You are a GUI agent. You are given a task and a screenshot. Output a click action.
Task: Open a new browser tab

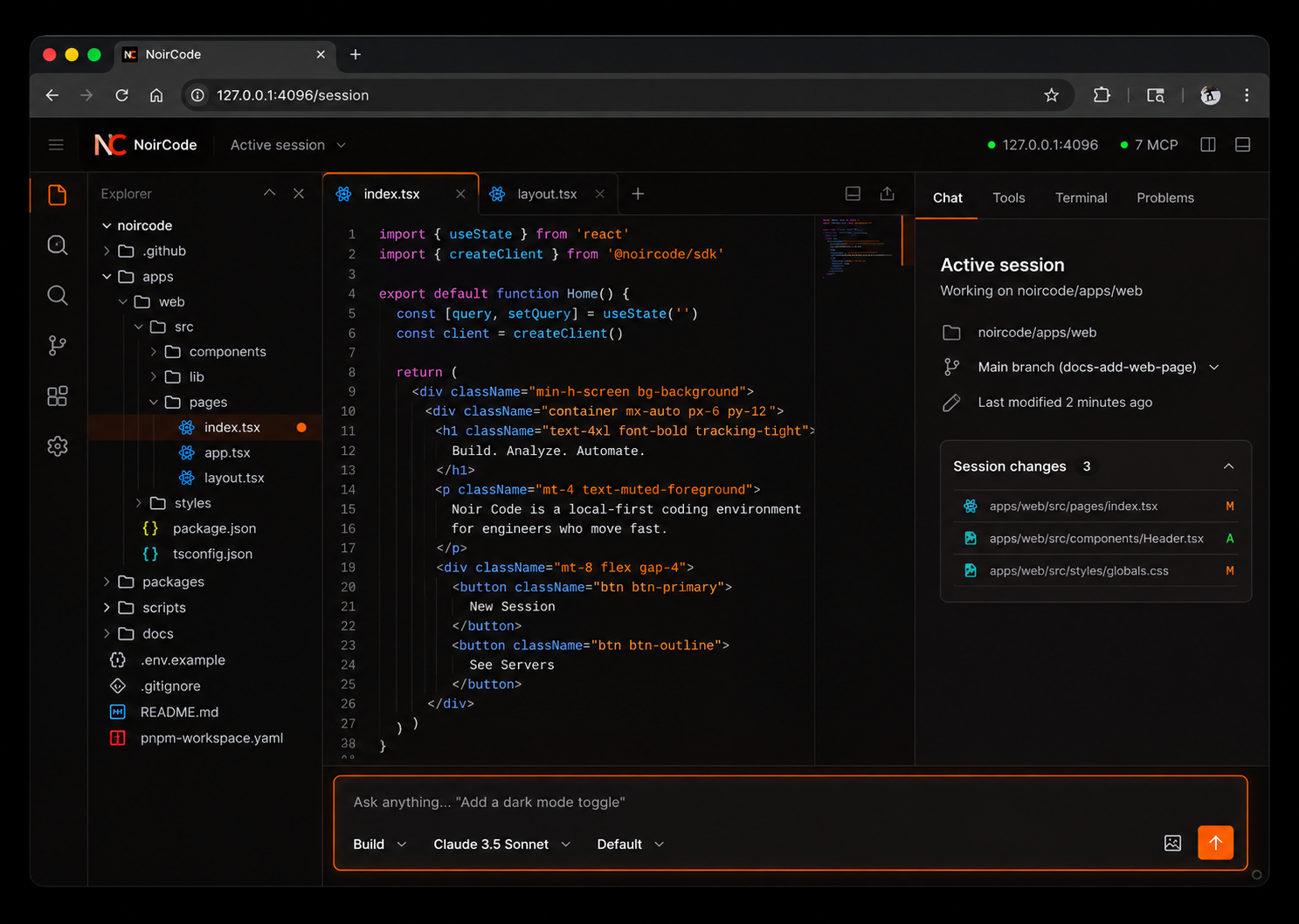(x=356, y=54)
